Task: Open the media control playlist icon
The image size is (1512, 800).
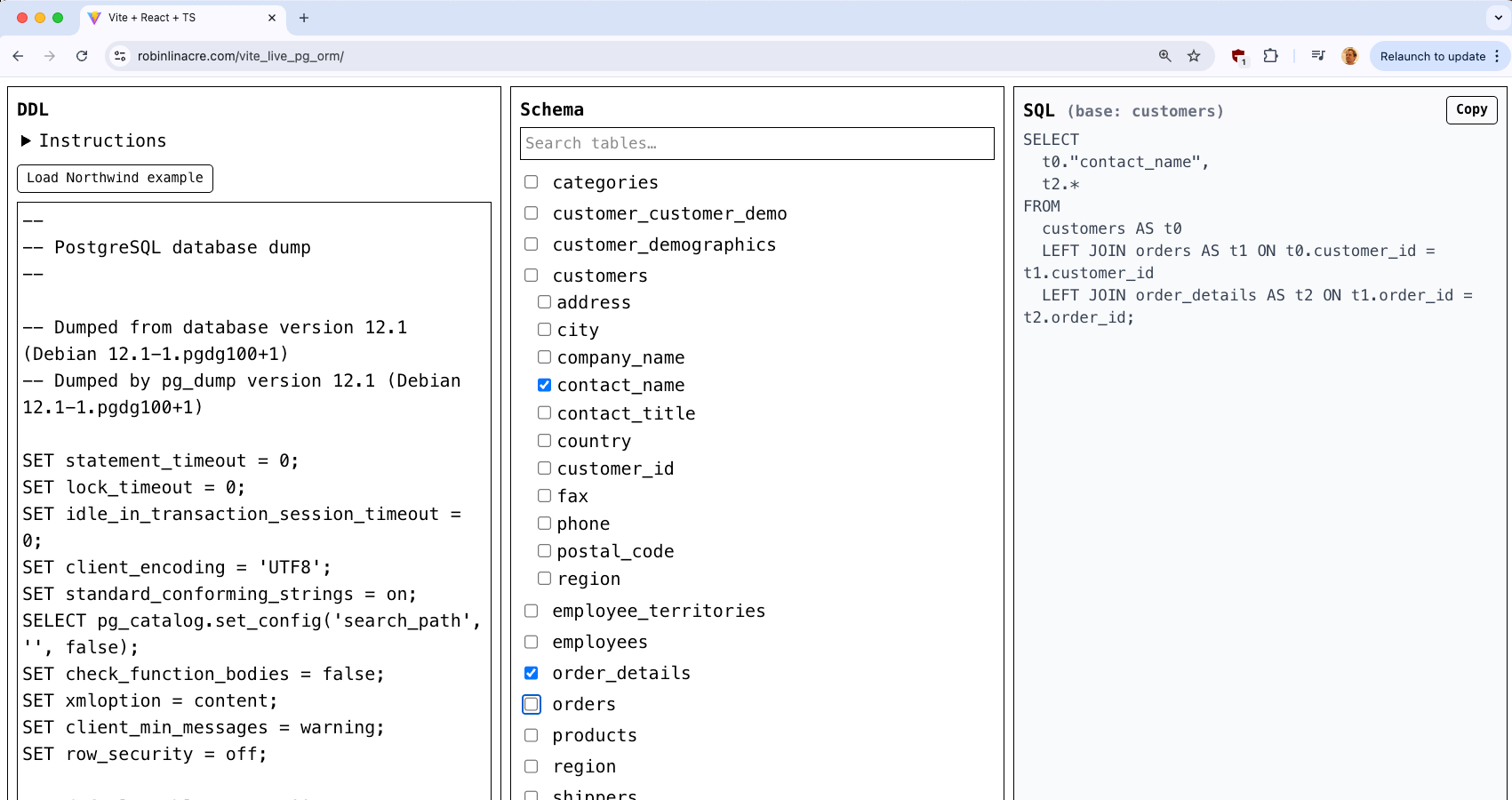Action: [x=1318, y=56]
